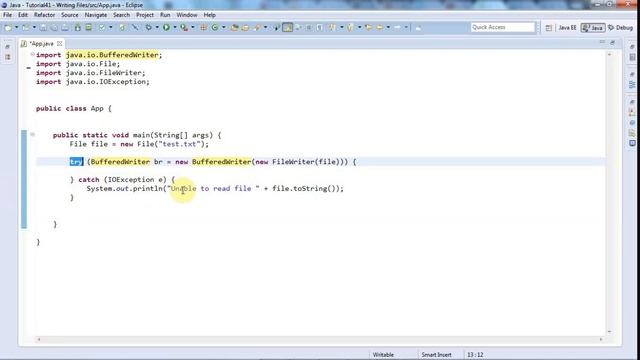Switch to the Java EE perspective
The image size is (640, 360).
click(567, 28)
